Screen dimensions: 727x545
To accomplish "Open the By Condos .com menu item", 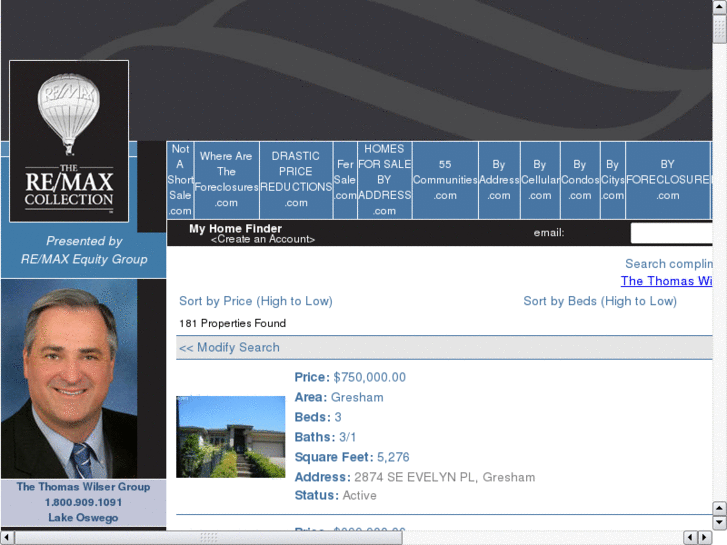I will pos(580,180).
